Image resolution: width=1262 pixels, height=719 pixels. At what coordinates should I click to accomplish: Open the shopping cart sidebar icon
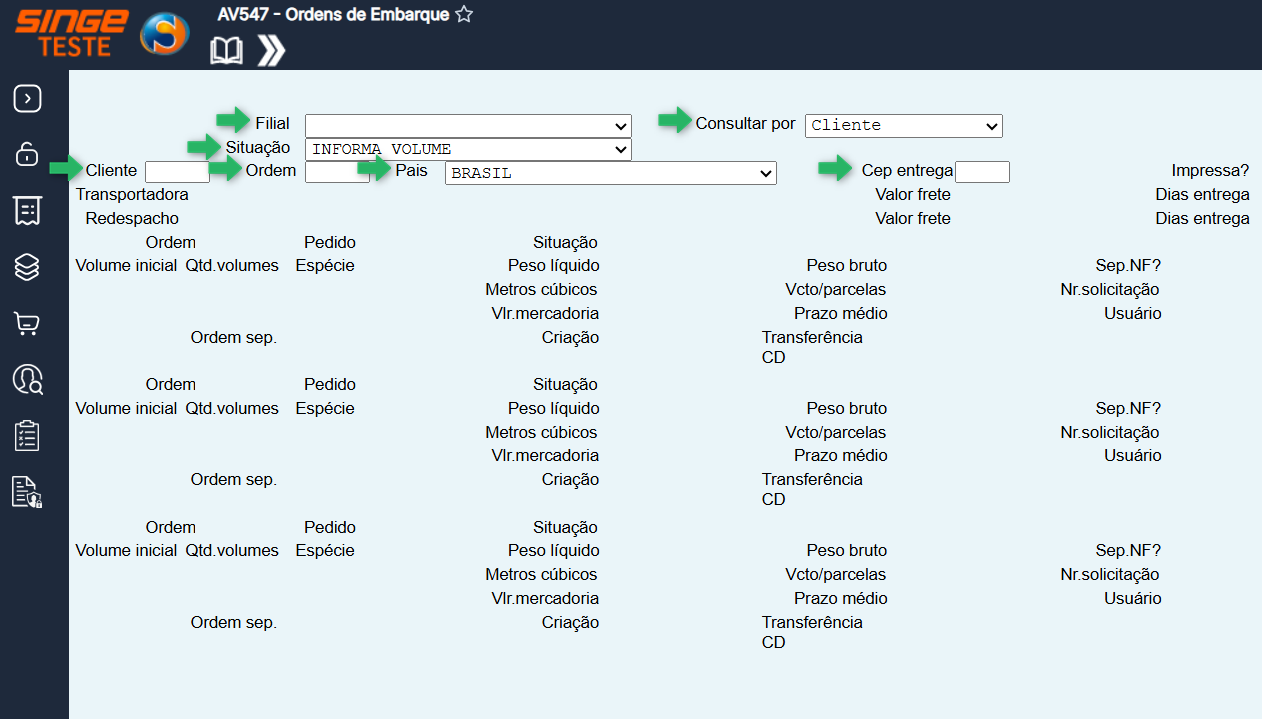(27, 324)
